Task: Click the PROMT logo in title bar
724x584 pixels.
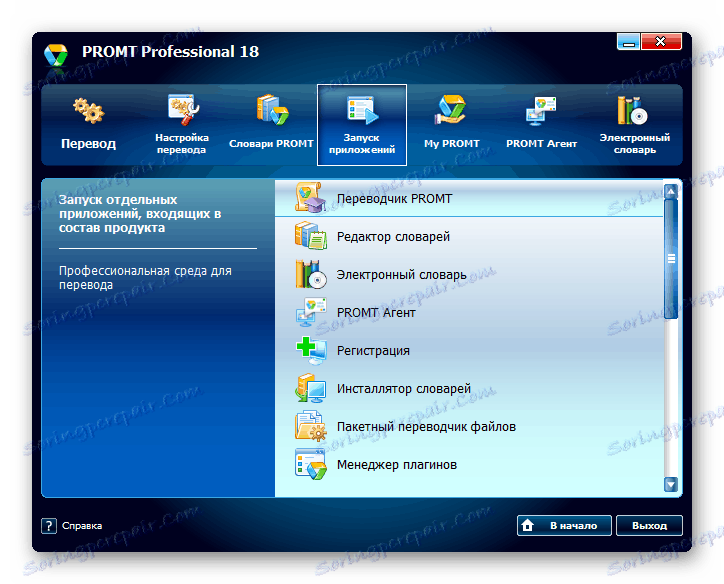Action: point(56,56)
